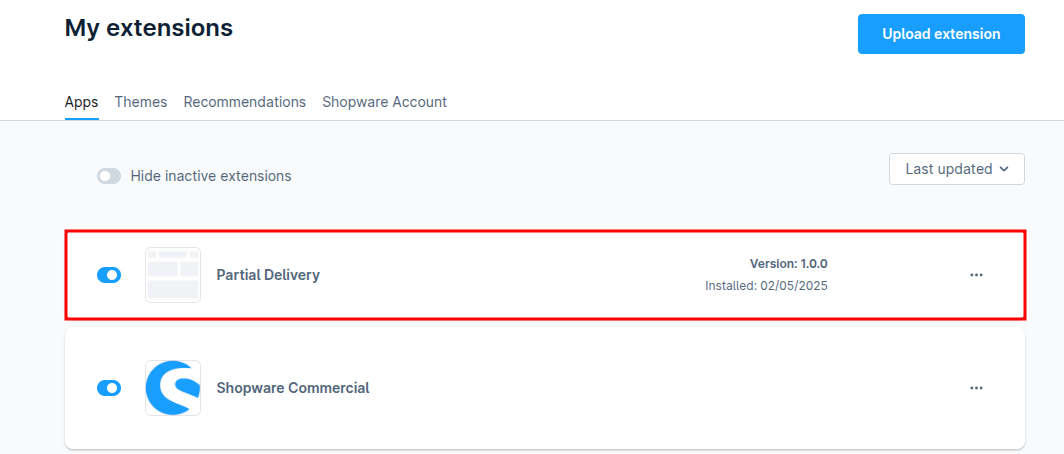The image size is (1064, 454).
Task: Enable the Hide inactive extensions switch
Action: click(x=109, y=176)
